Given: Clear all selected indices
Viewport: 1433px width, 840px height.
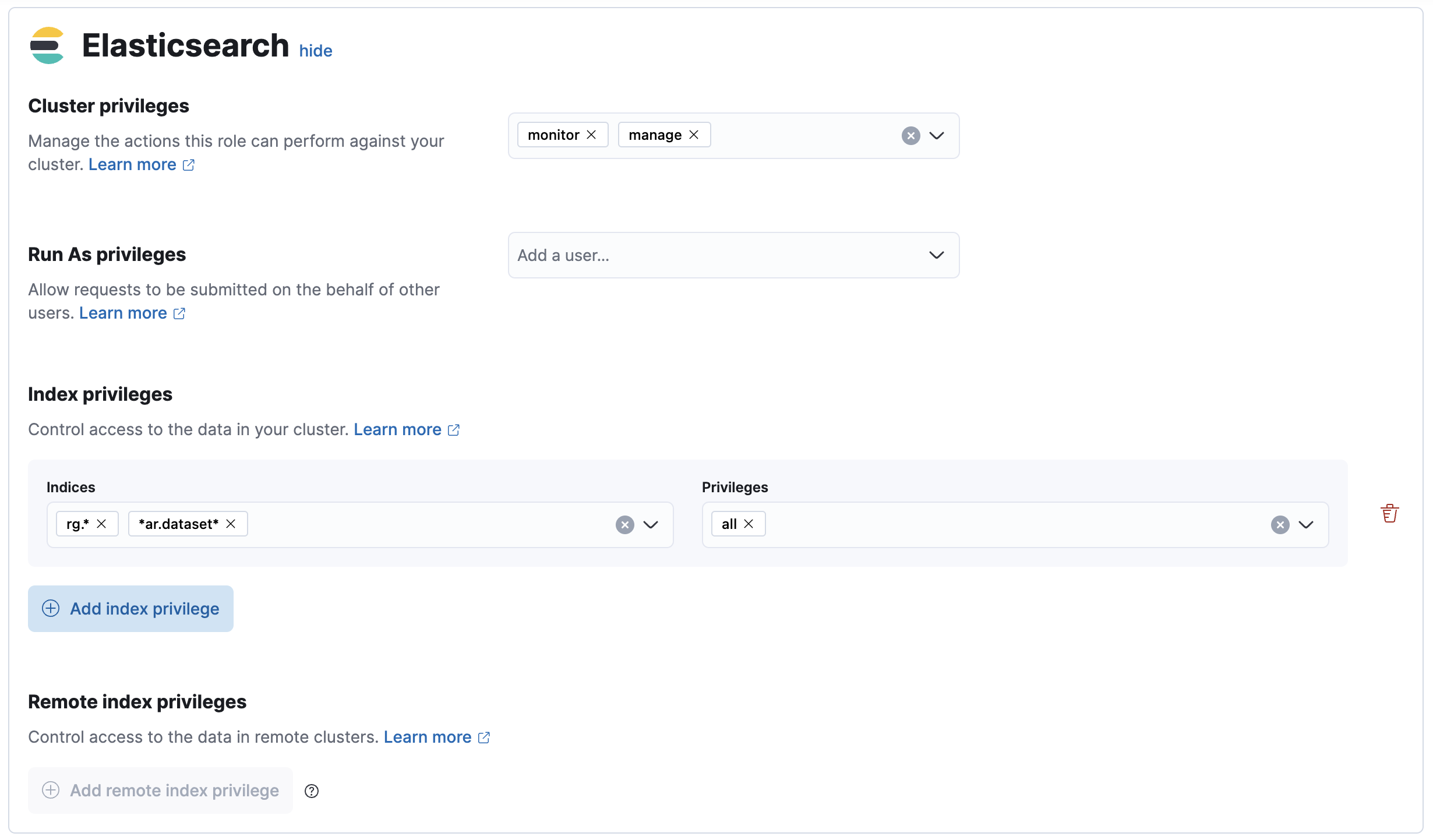Looking at the screenshot, I should coord(625,525).
